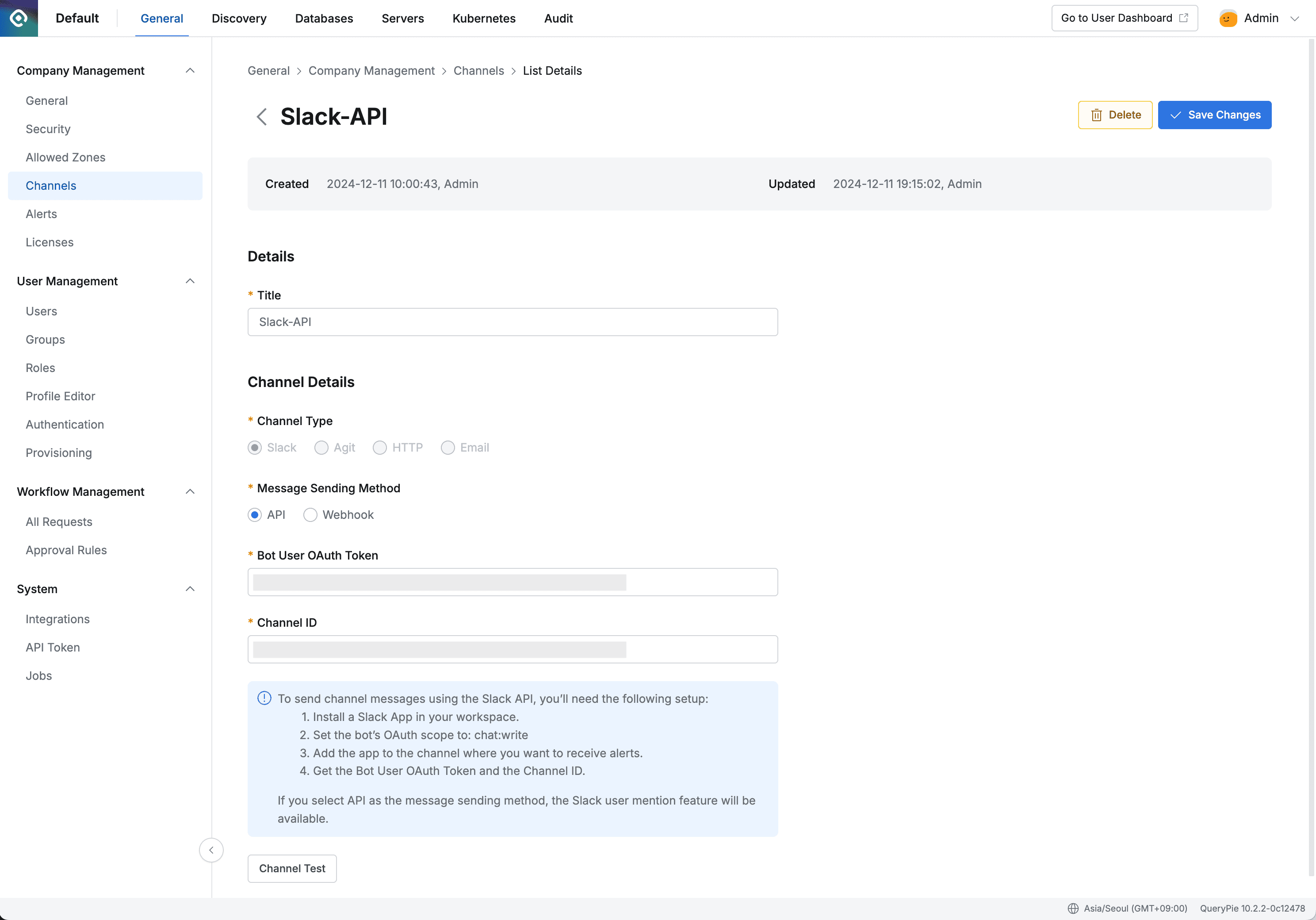Screen dimensions: 1316x920
Task: Select the Email channel type
Action: [x=448, y=448]
